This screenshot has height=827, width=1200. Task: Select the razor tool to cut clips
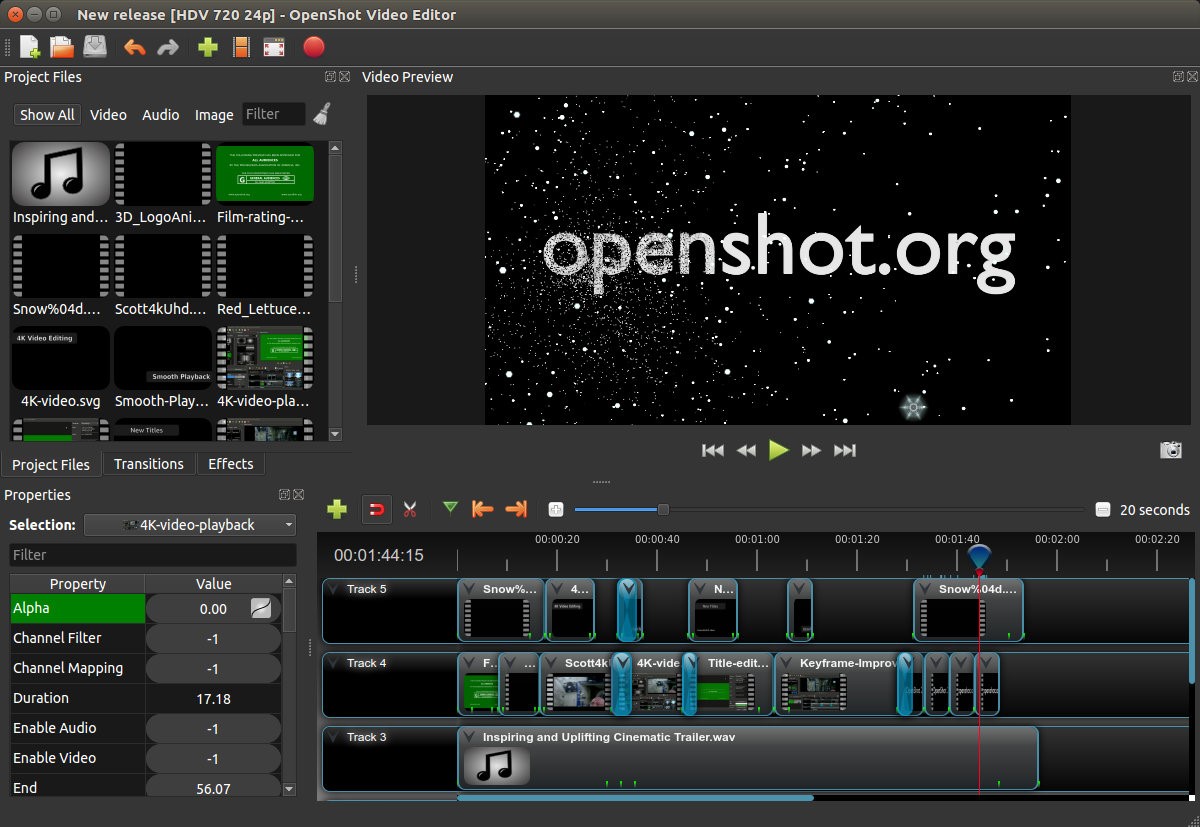point(409,509)
